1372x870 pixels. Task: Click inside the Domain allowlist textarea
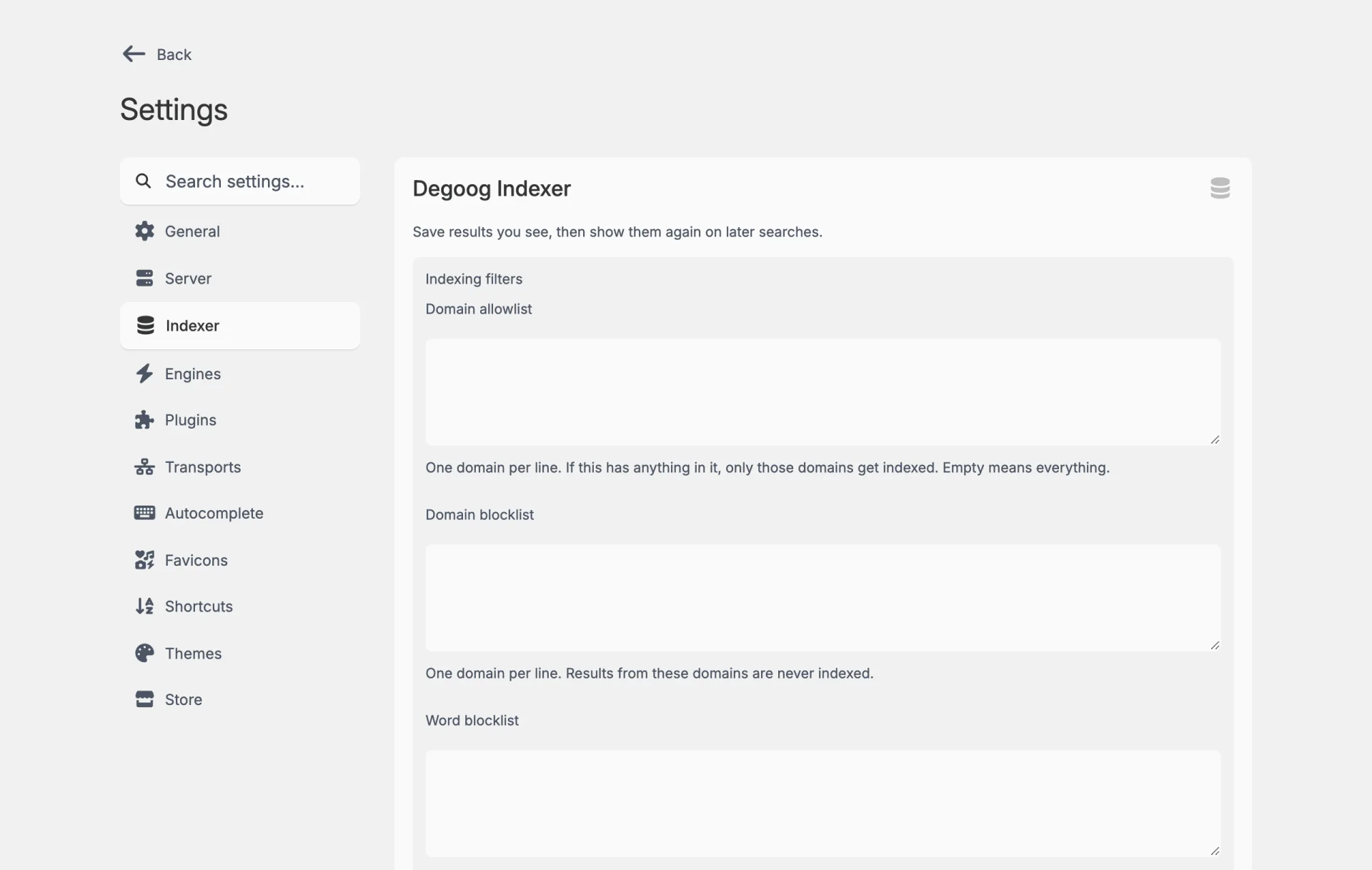pyautogui.click(x=822, y=392)
